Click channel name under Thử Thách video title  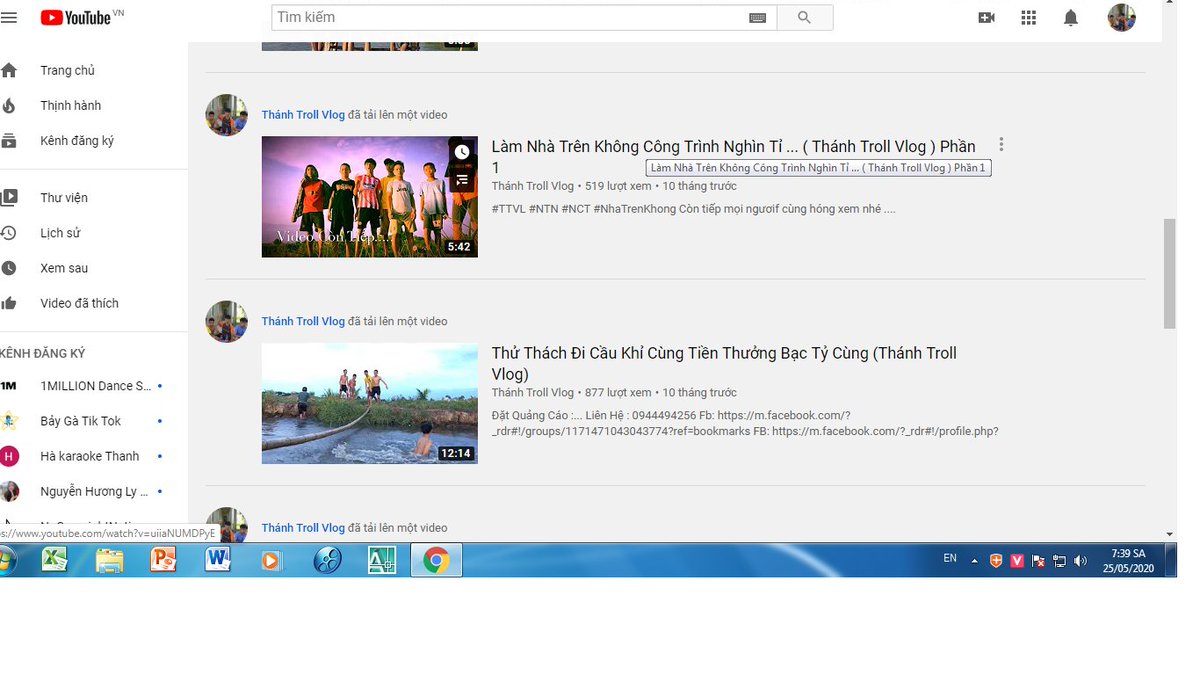533,392
